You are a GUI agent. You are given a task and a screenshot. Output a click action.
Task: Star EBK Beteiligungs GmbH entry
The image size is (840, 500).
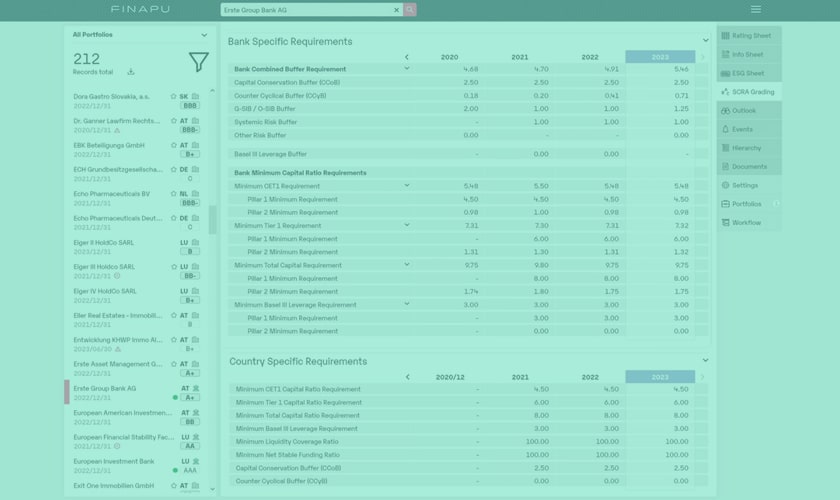tap(173, 145)
